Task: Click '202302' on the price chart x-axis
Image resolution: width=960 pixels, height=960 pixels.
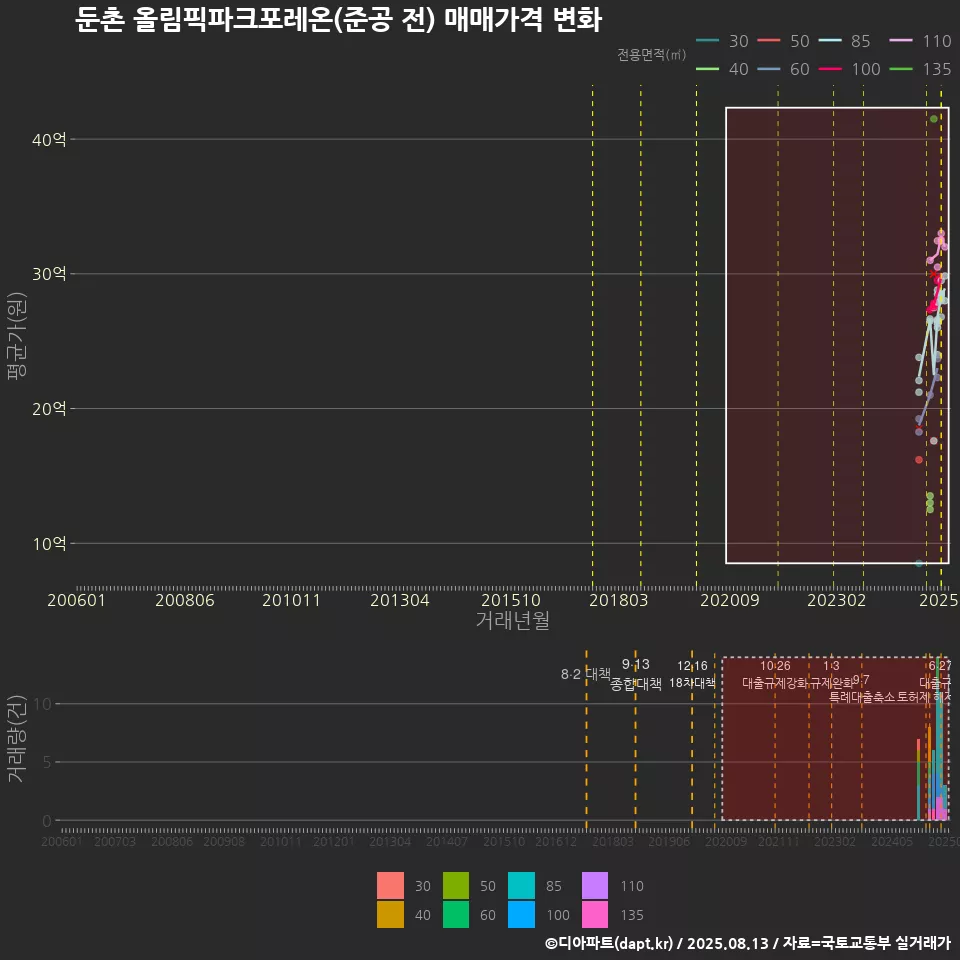Action: (836, 600)
